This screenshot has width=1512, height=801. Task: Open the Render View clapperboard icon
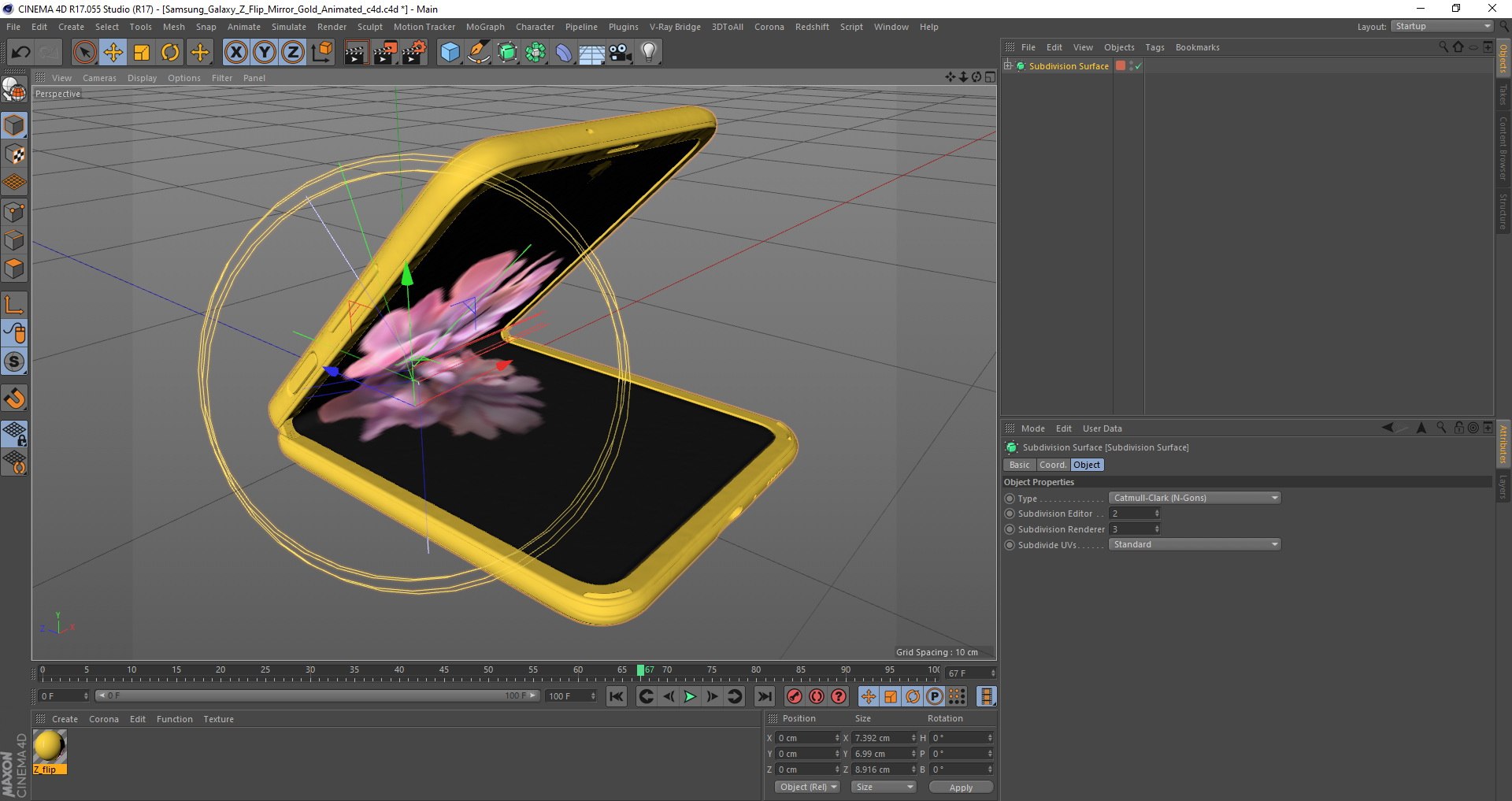coord(356,53)
